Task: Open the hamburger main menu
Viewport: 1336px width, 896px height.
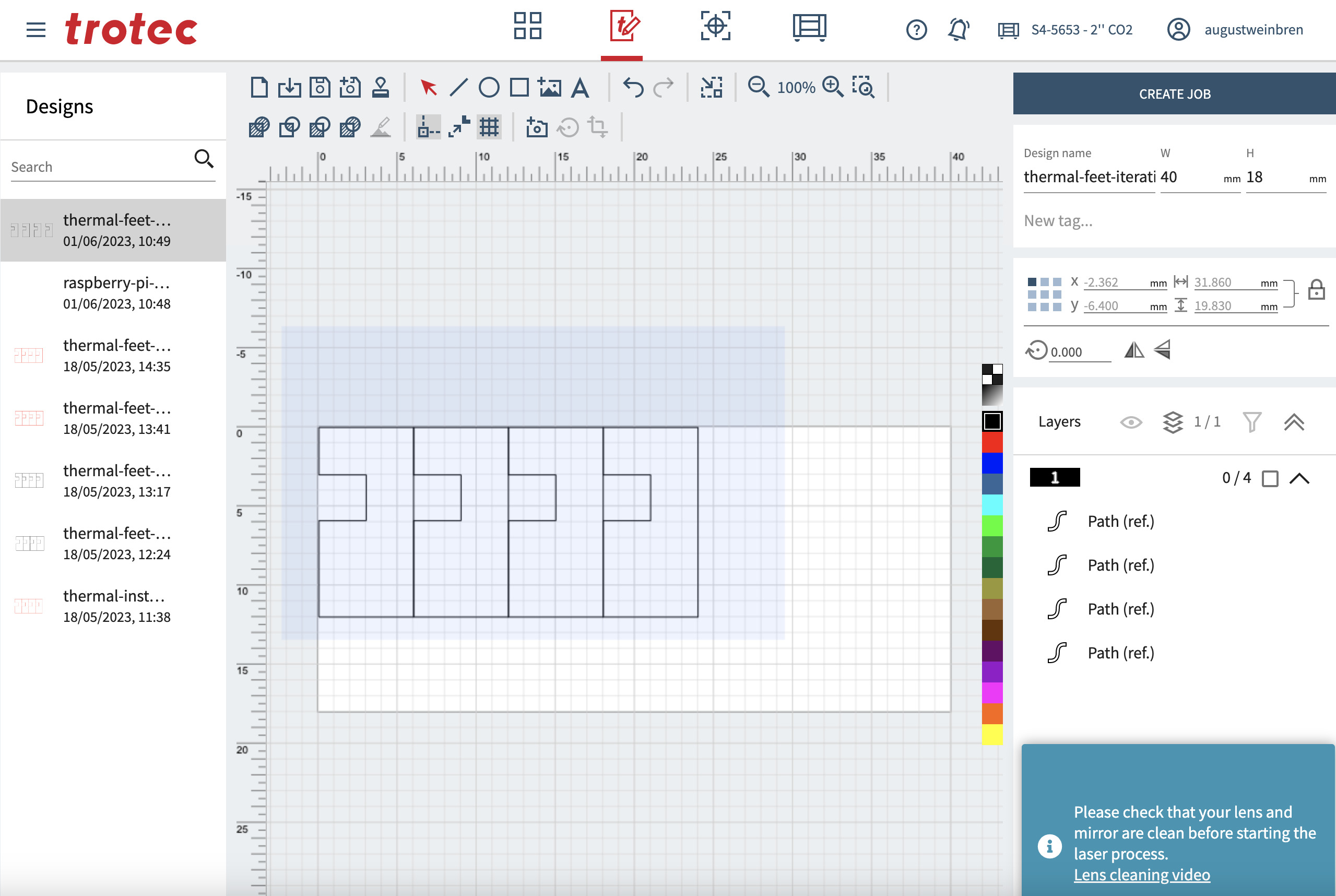Action: (36, 30)
